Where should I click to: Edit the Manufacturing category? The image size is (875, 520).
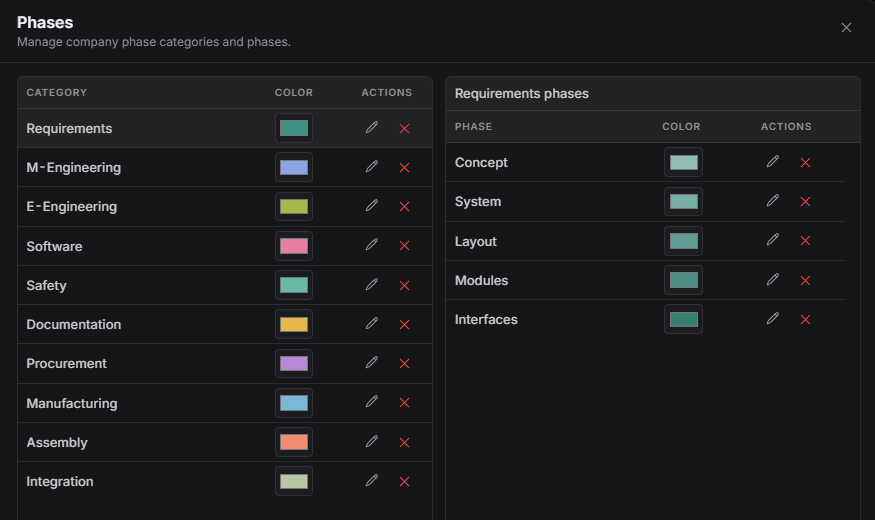coord(372,402)
